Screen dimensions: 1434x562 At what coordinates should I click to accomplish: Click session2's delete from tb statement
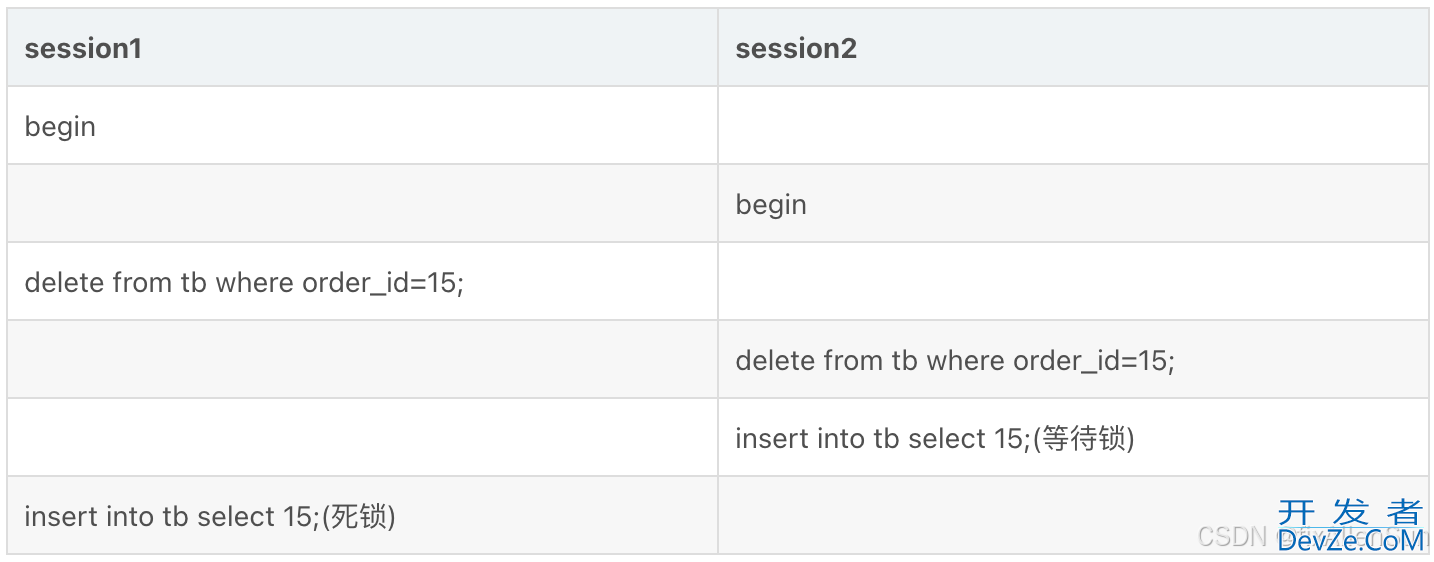point(955,361)
